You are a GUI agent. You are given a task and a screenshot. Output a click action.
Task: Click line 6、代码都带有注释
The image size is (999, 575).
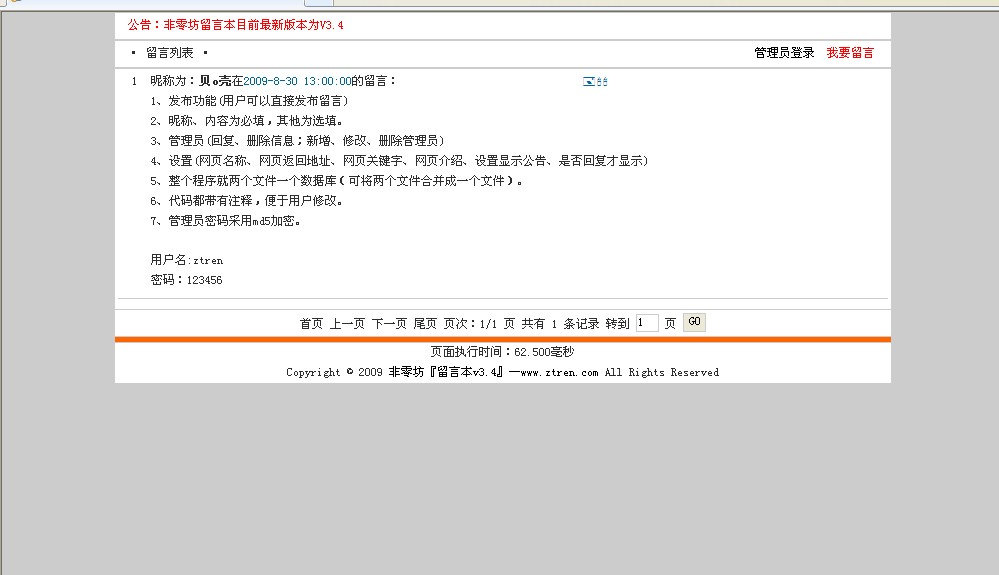pyautogui.click(x=248, y=201)
